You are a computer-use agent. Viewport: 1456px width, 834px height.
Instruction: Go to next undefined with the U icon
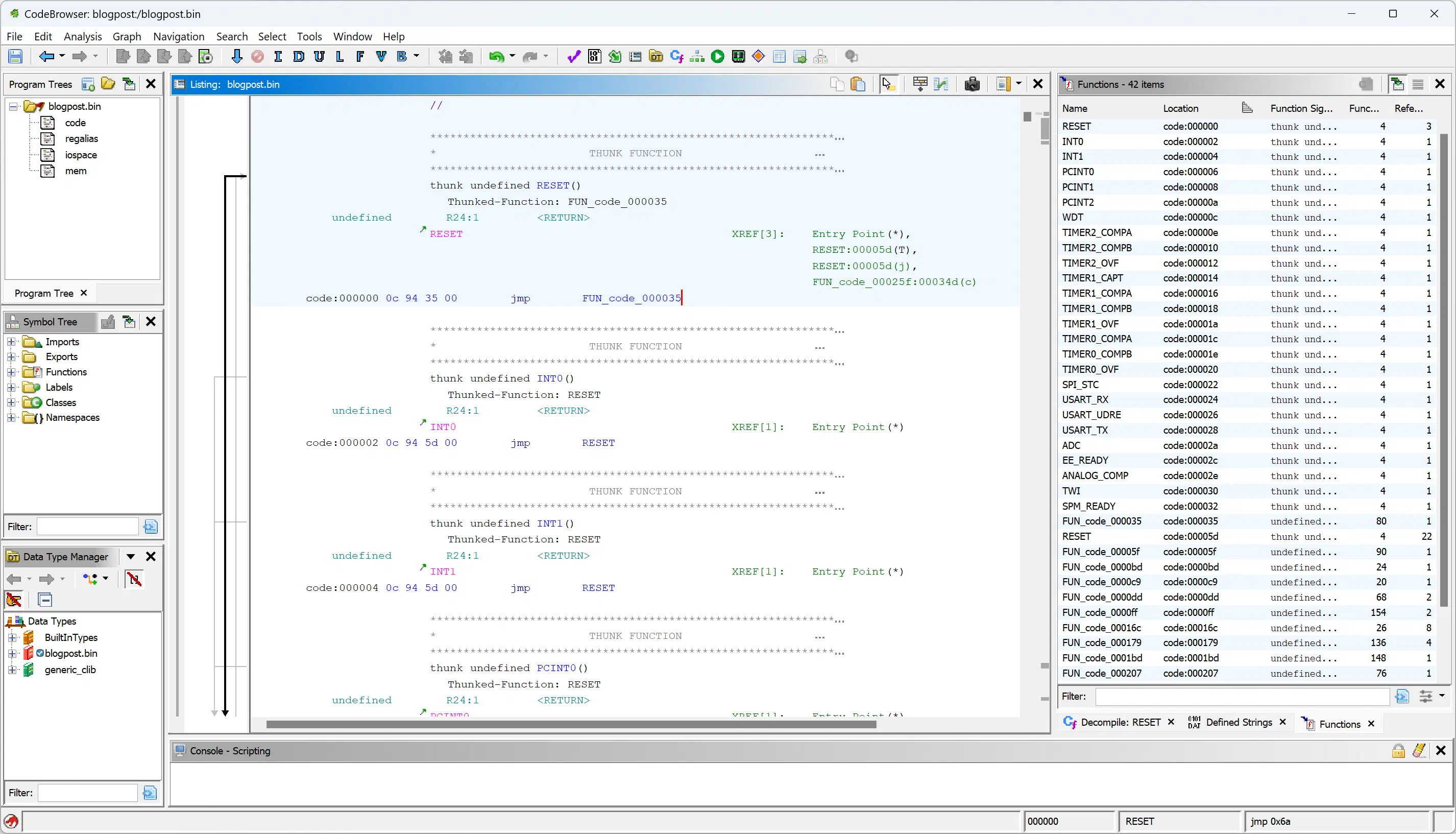pyautogui.click(x=319, y=56)
